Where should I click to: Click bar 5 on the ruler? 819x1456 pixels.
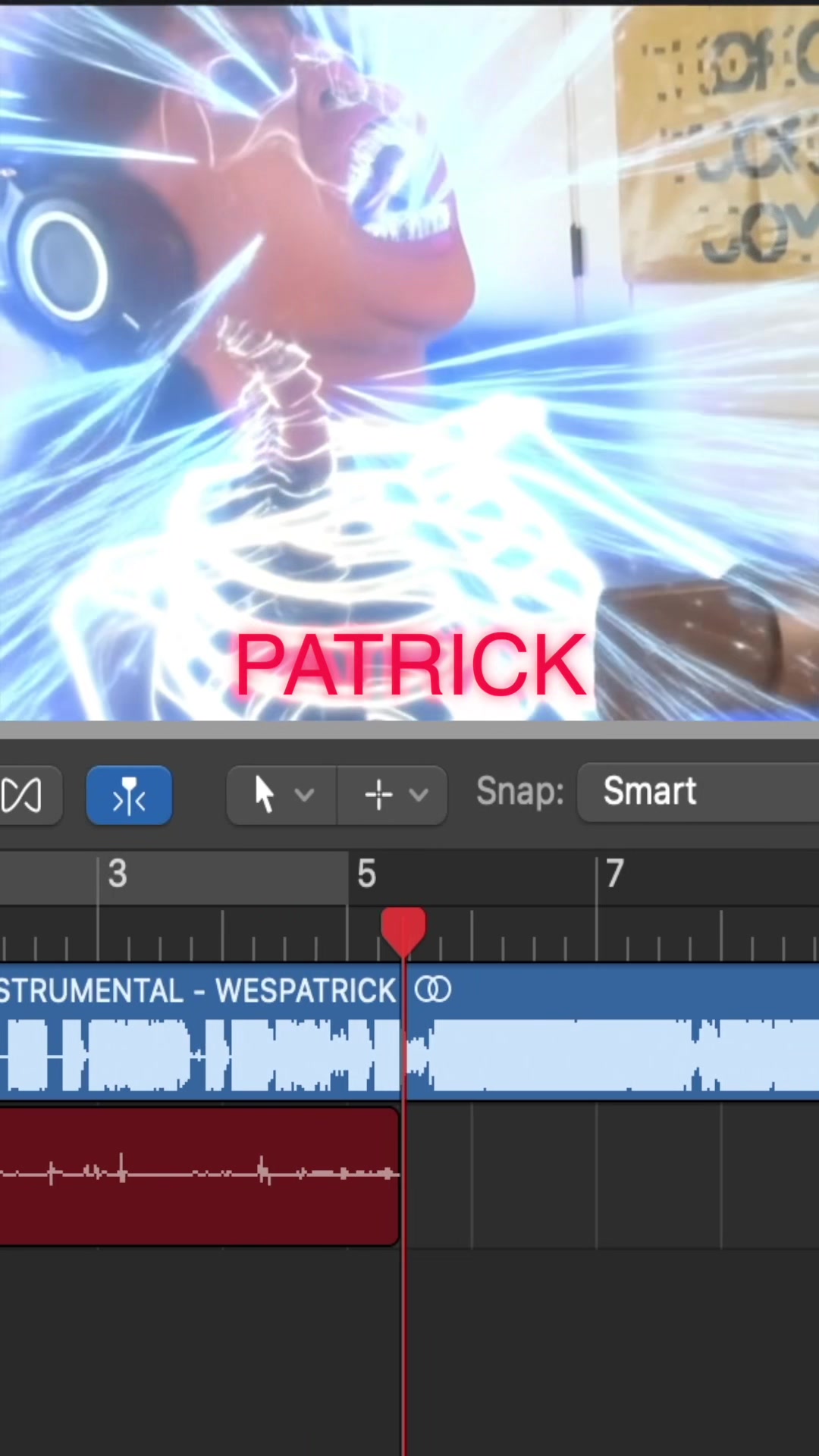pos(366,874)
